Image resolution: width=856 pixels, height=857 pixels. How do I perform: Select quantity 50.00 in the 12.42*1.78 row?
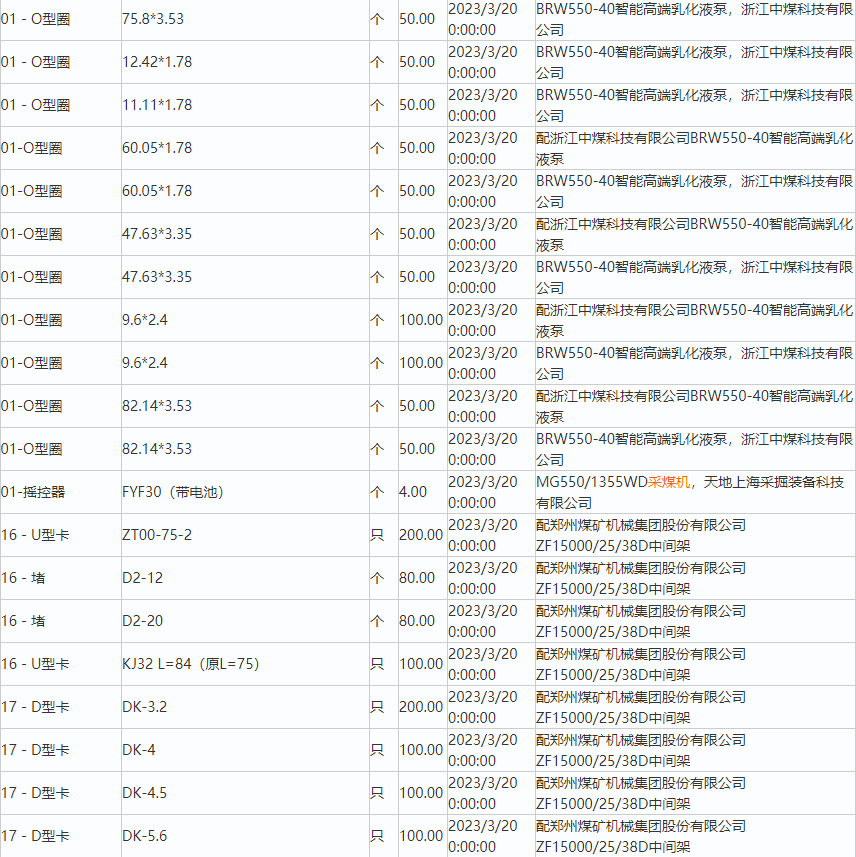422,62
